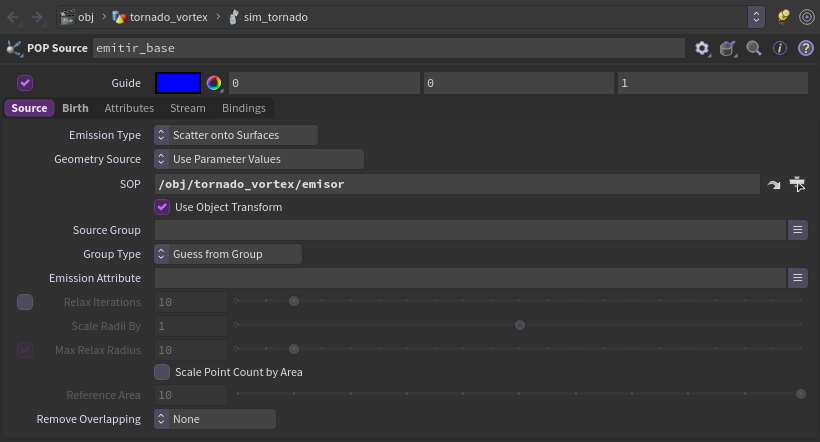Open the path history up-down arrows

pyautogui.click(x=756, y=17)
